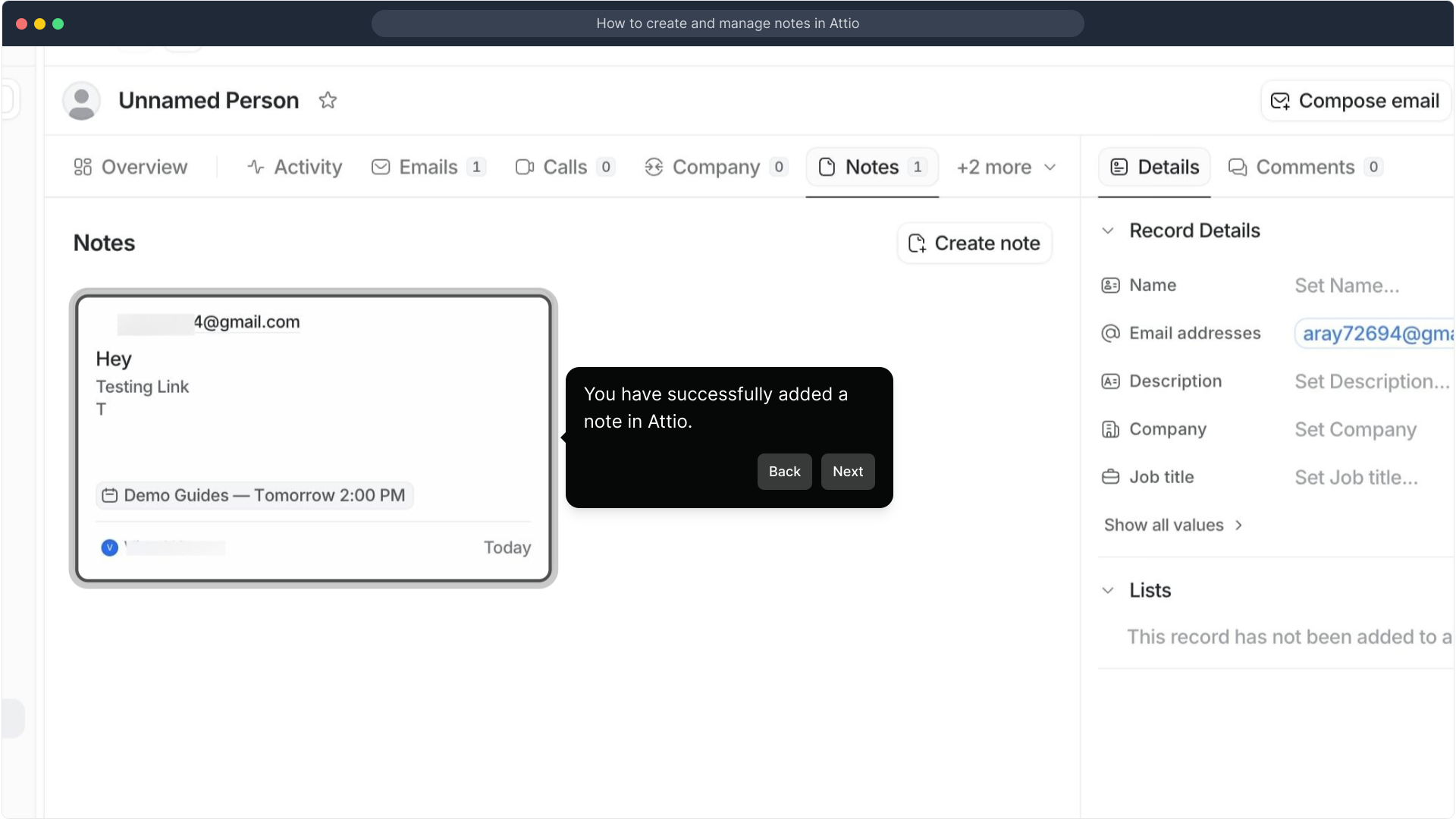Click the Email addresses label
Viewport: 1456px width, 819px height.
coord(1194,333)
